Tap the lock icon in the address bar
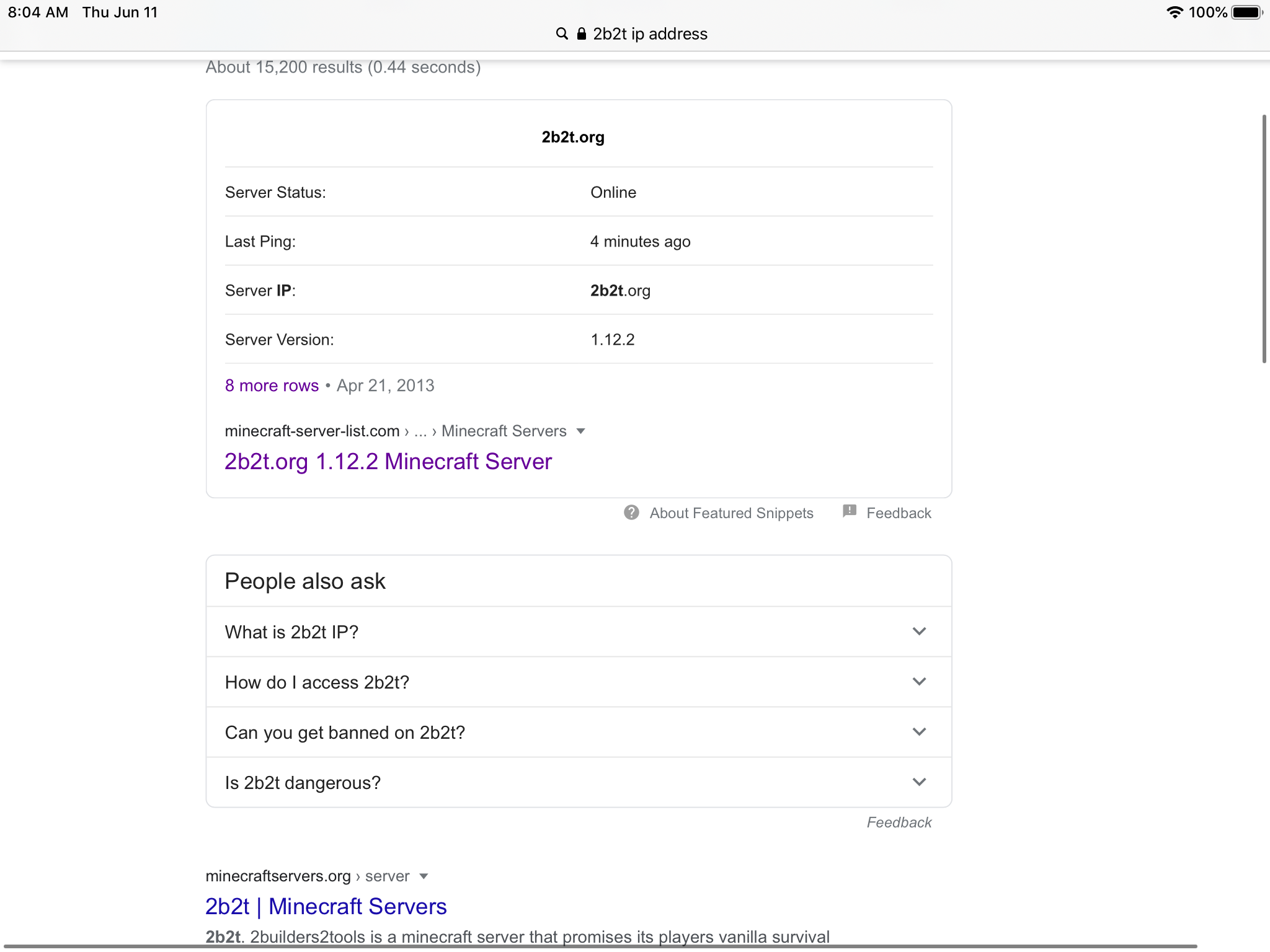The width and height of the screenshot is (1270, 952). click(x=581, y=33)
